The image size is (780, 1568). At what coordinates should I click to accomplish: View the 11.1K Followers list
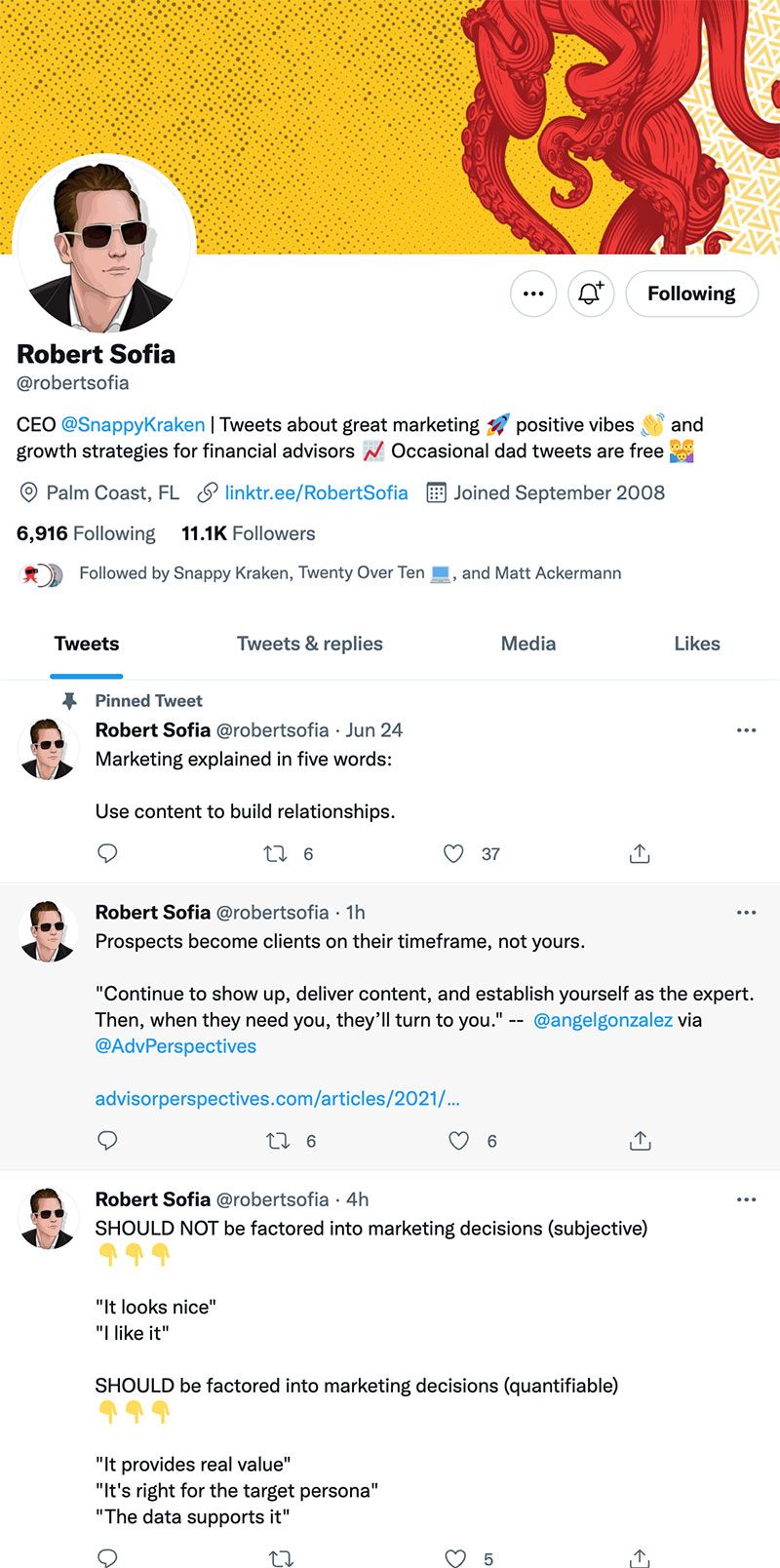[x=248, y=533]
